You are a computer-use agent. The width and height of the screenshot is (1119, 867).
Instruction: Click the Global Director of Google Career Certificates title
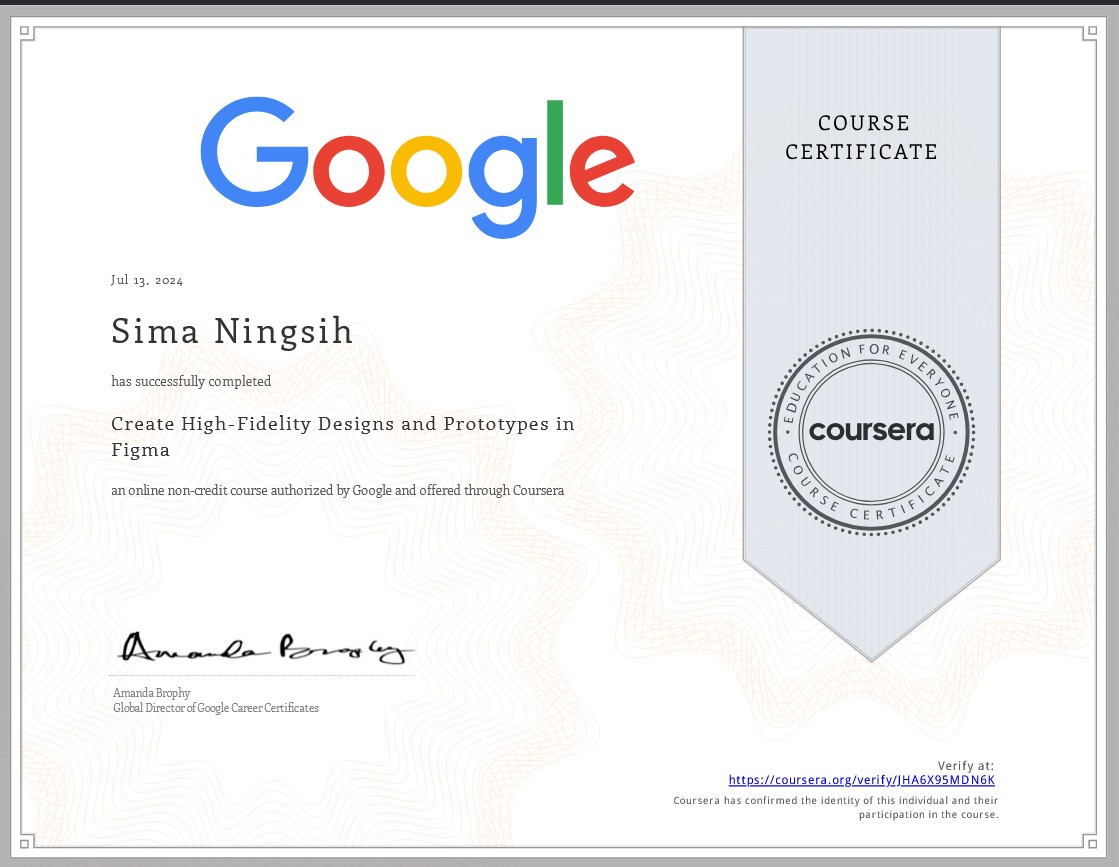point(216,708)
